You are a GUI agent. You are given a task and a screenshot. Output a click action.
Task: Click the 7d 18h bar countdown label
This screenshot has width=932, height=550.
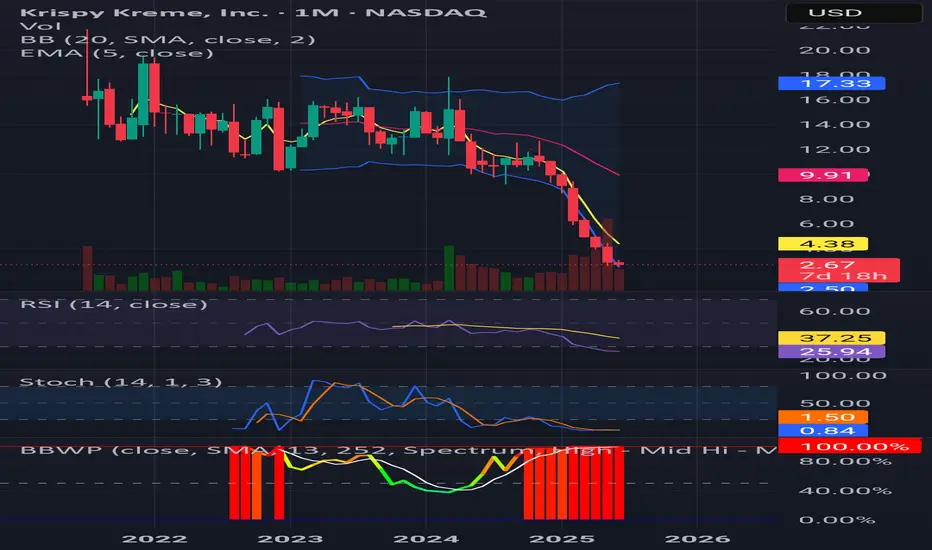click(843, 276)
